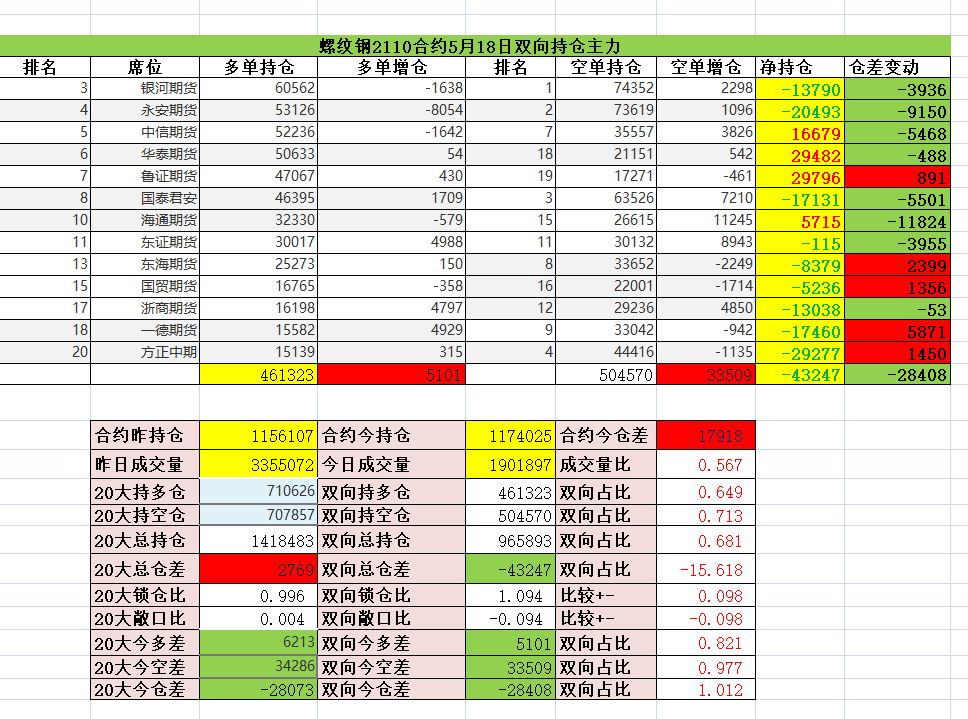The image size is (968, 719).
Task: Click the 净持仓 column header
Action: click(x=785, y=67)
